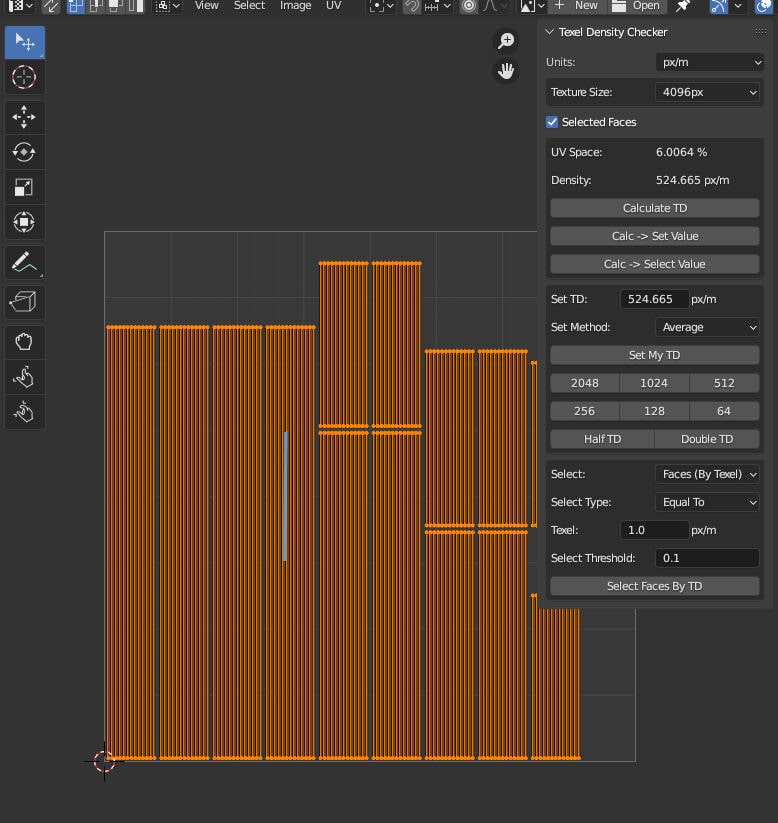Set texel density preset 1024
Screen dimensions: 778x823
tap(654, 383)
